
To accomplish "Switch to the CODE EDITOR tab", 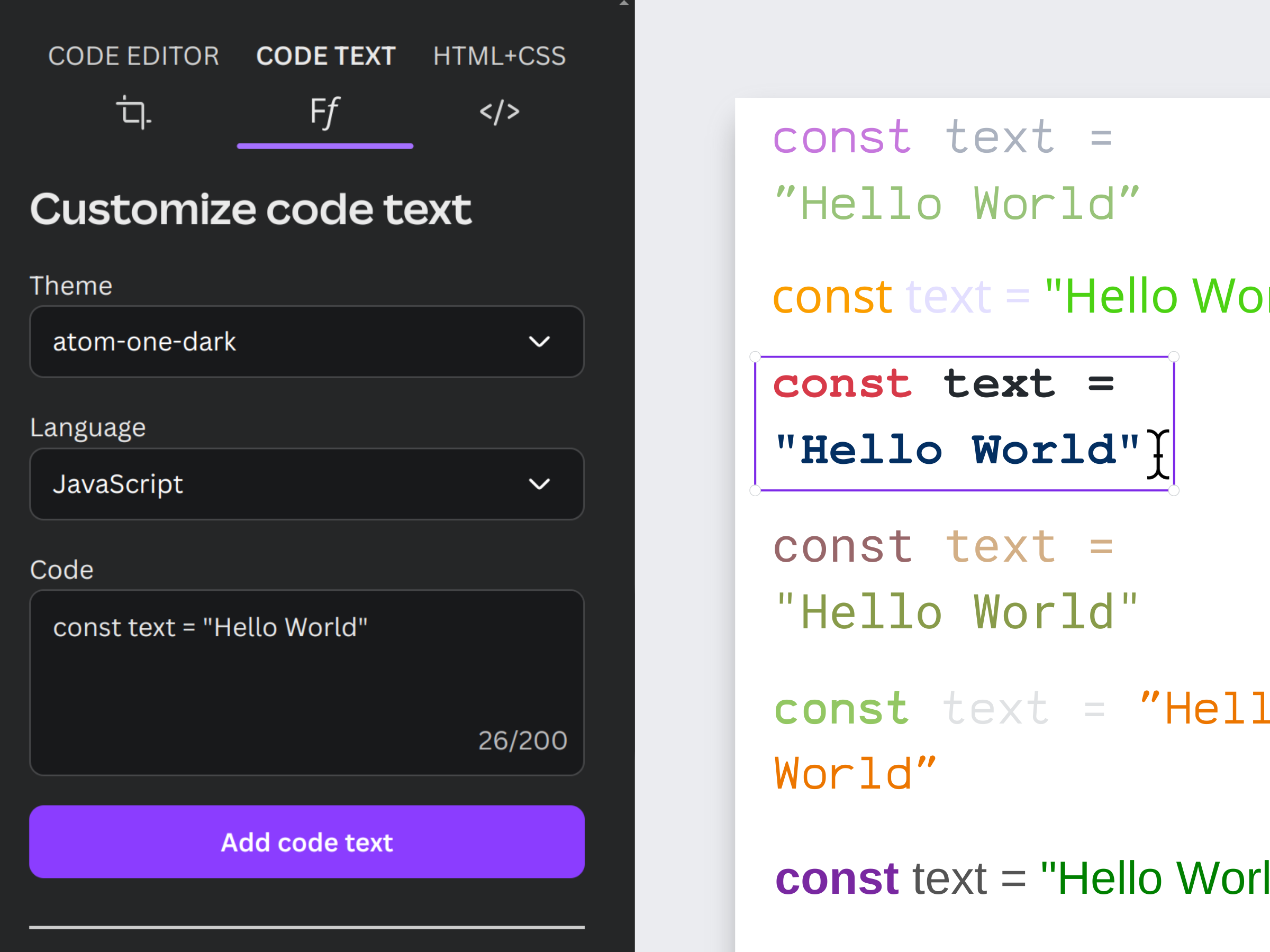I will click(133, 56).
